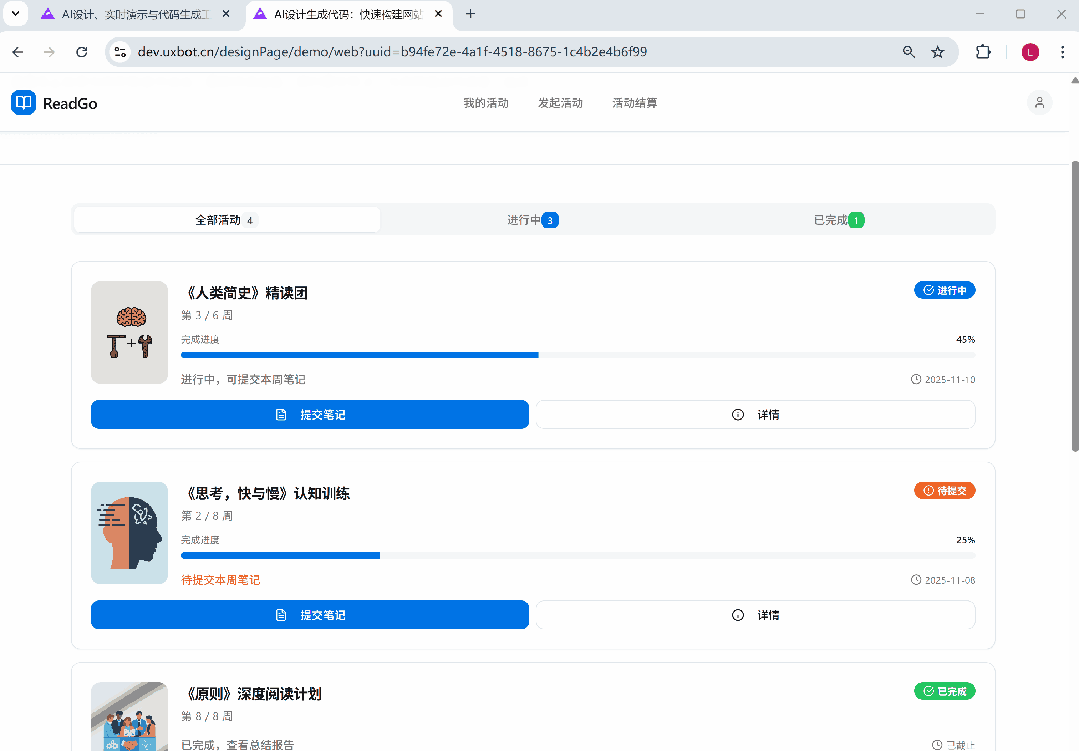Click the 《思考，快与慢》 book cover thumbnail
1079x751 pixels.
[129, 533]
